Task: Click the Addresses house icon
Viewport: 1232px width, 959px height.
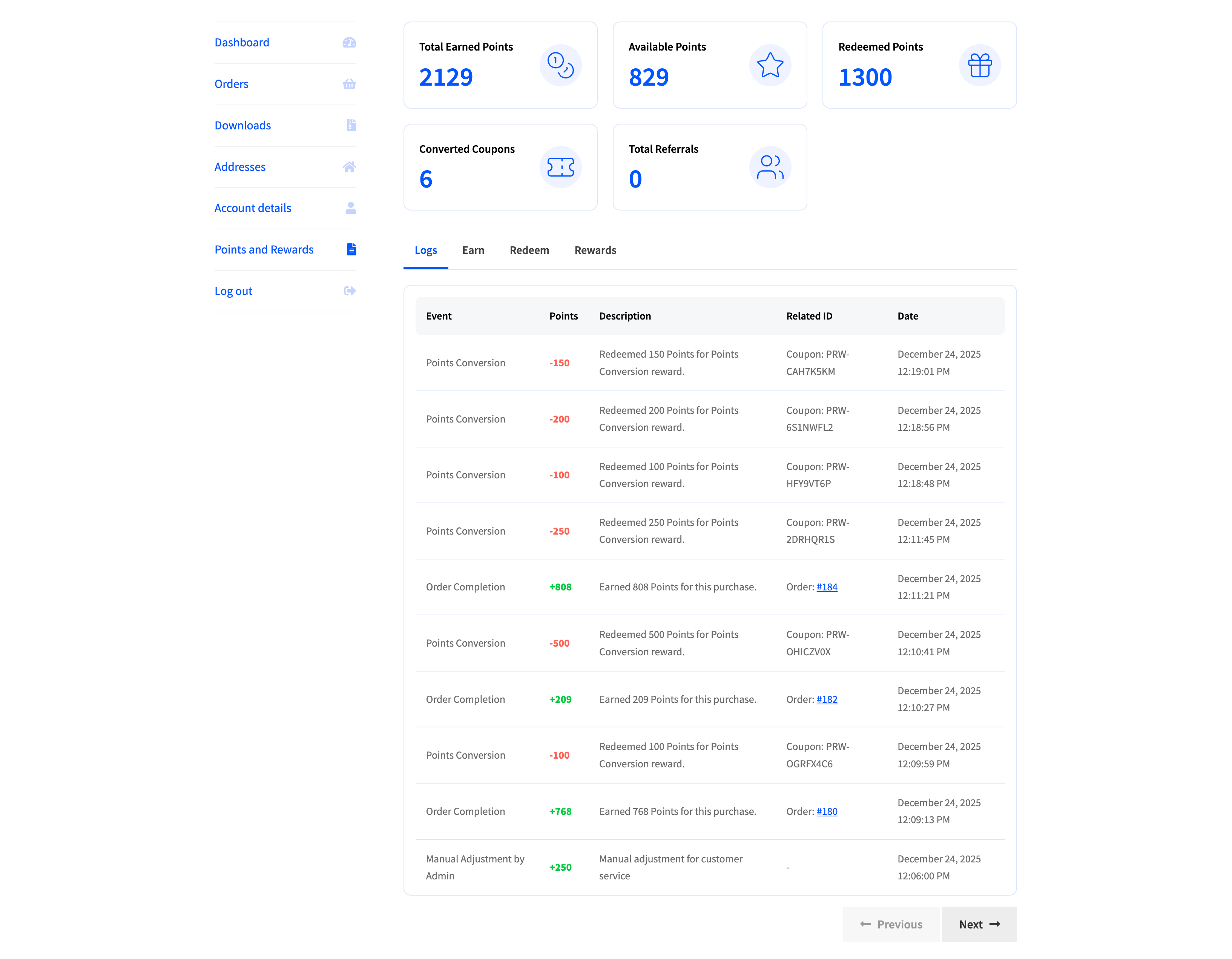Action: click(349, 166)
